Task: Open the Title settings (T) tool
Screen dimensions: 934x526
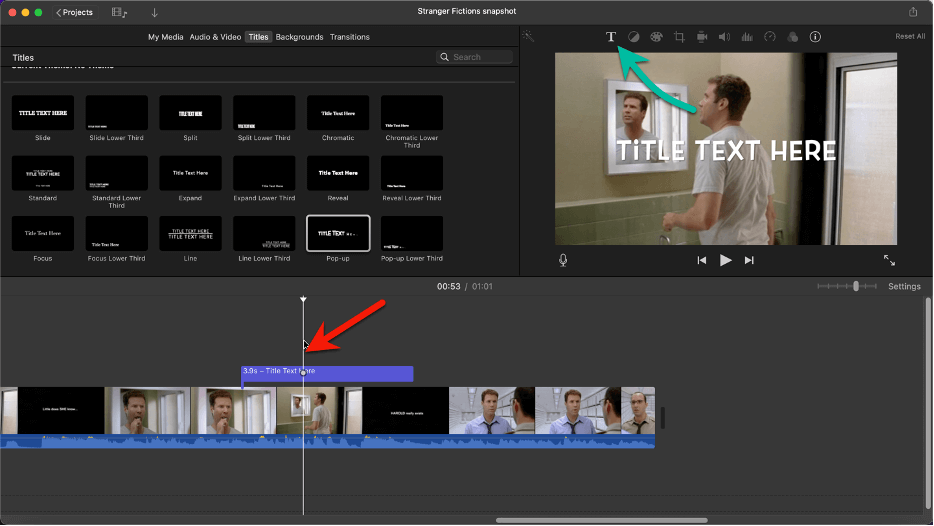Action: [x=611, y=37]
